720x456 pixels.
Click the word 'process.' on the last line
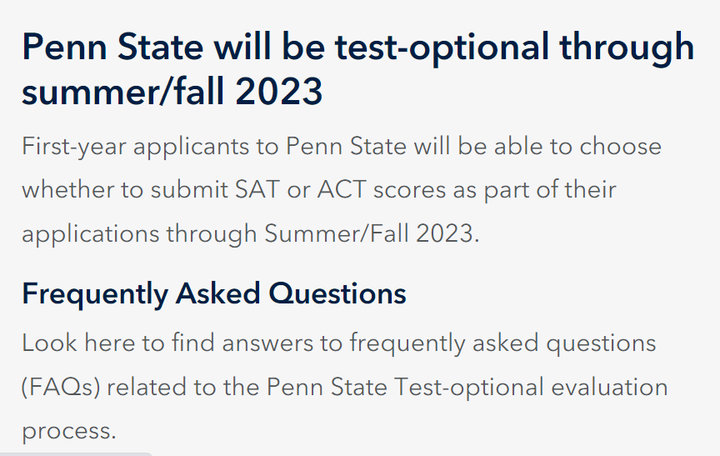69,432
